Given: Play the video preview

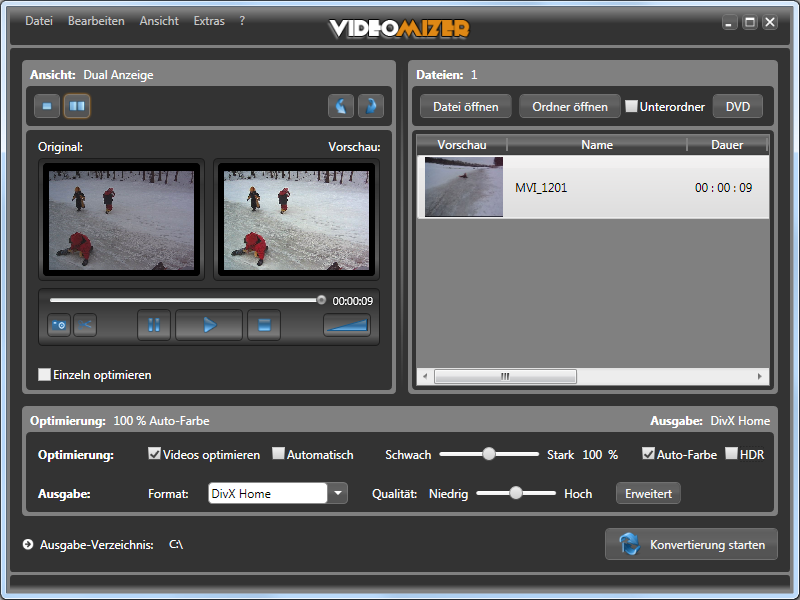Looking at the screenshot, I should [x=209, y=325].
